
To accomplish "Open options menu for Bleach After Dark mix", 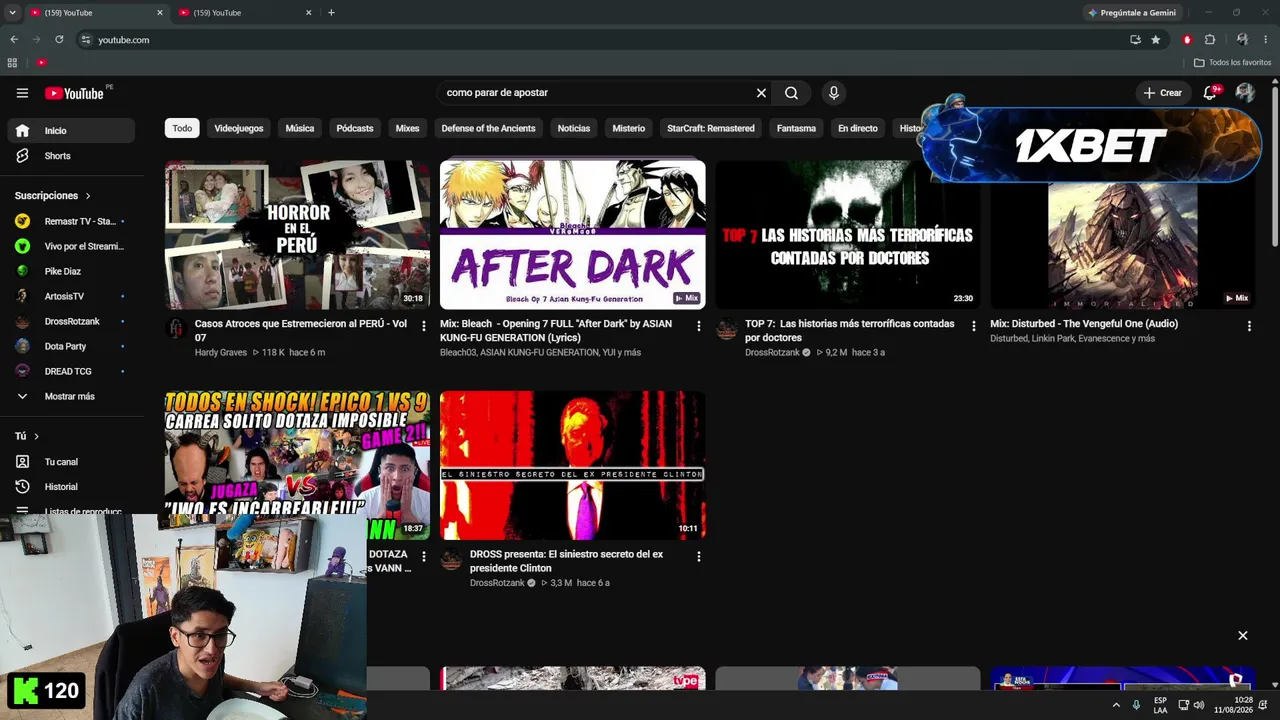I will click(x=698, y=326).
